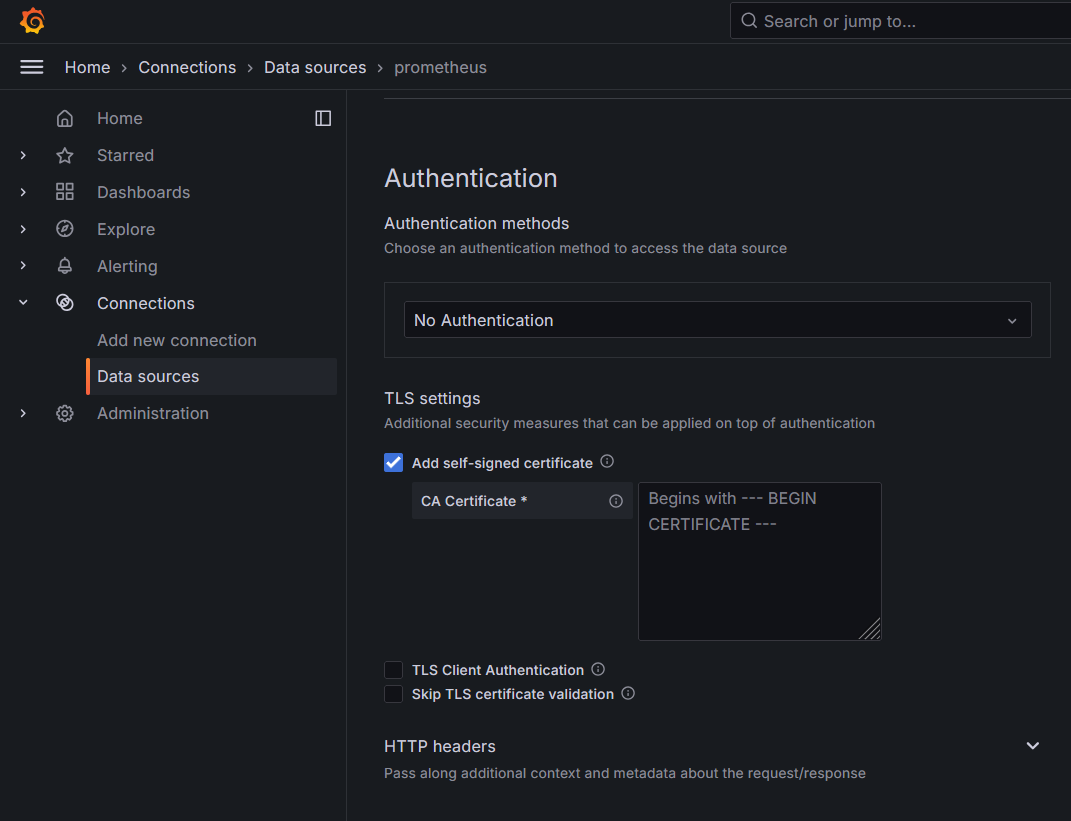Select Data sources in the sidebar
Screen dimensions: 1071x821
click(148, 376)
